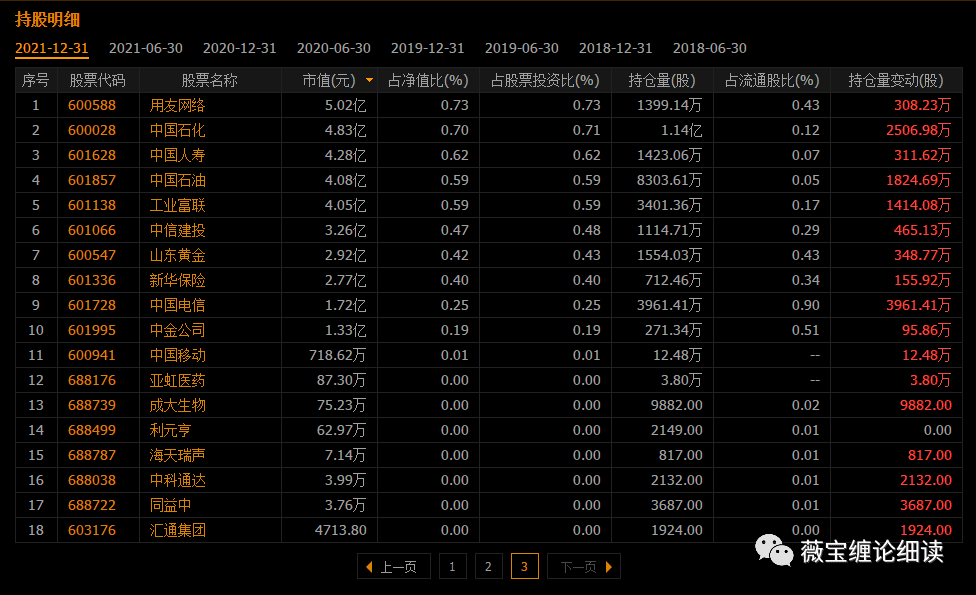Viewport: 976px width, 595px height.
Task: Open 利元亨 stock link
Action: click(x=171, y=430)
